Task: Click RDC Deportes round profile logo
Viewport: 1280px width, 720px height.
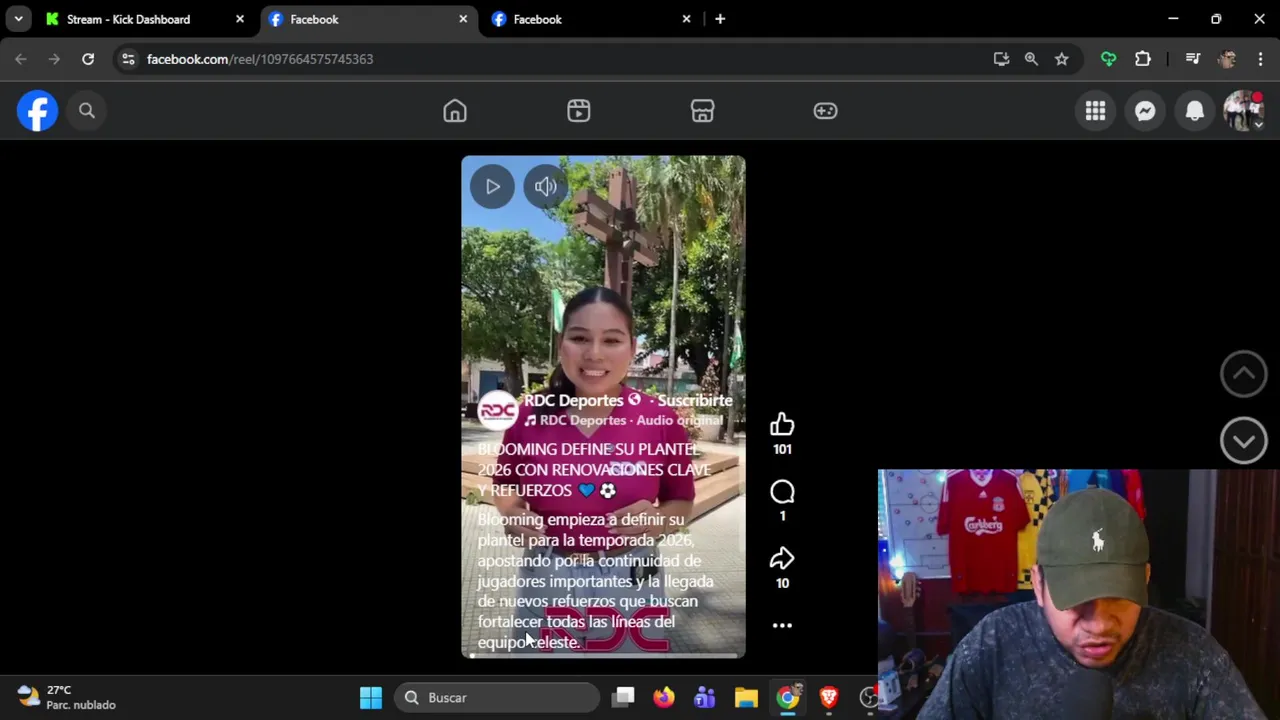Action: (x=498, y=411)
